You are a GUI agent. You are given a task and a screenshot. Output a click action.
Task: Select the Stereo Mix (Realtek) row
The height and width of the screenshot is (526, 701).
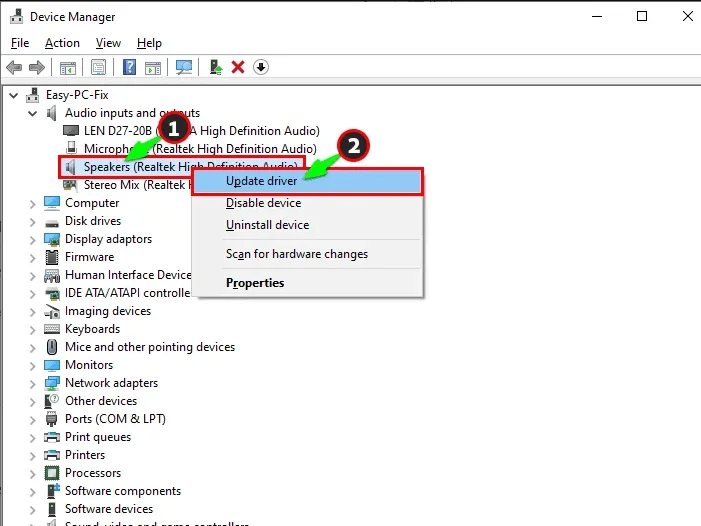[x=127, y=185]
